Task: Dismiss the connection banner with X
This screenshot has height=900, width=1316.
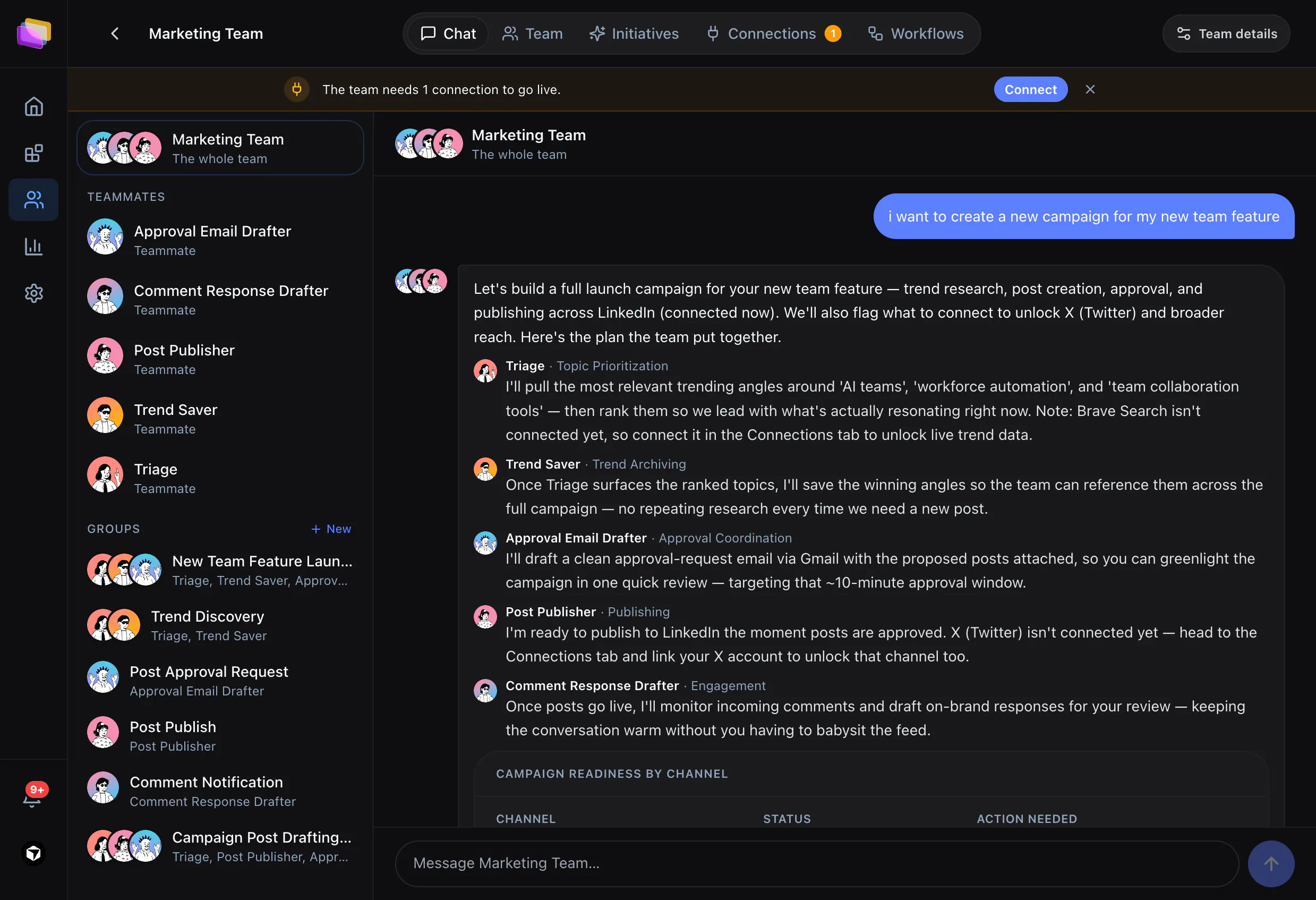Action: pos(1090,89)
